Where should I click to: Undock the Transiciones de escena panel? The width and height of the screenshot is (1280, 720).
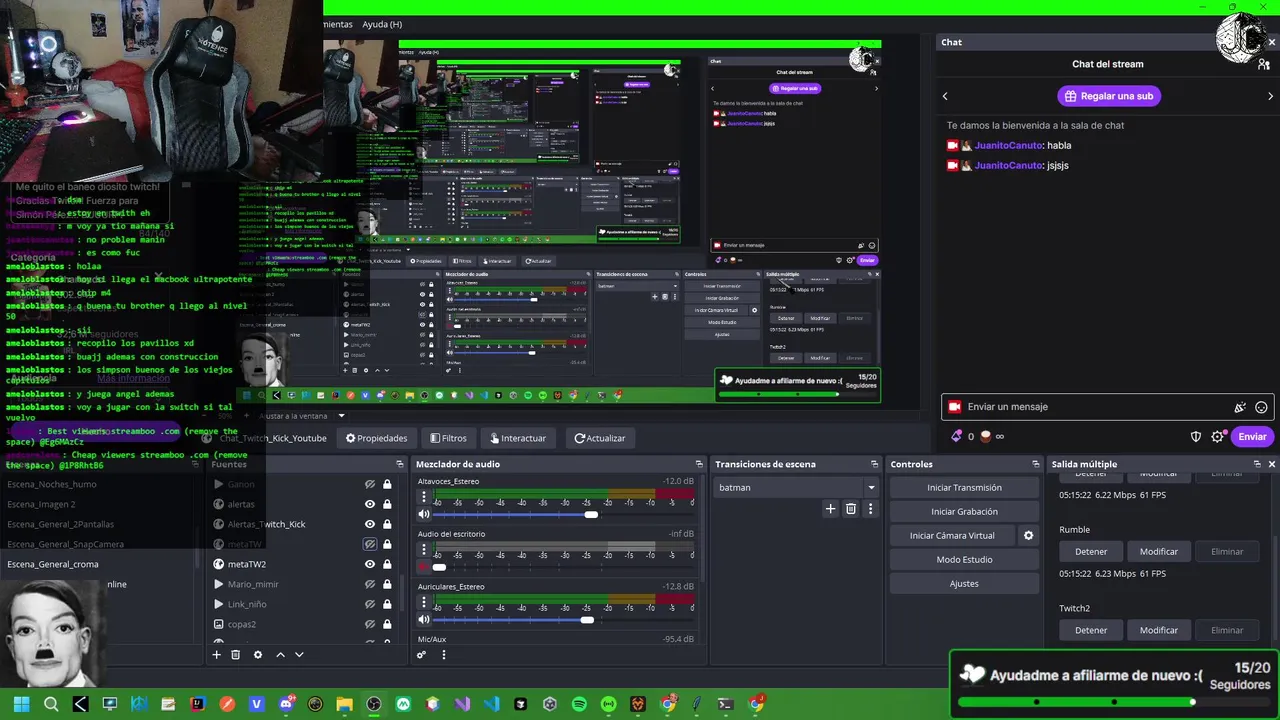[x=874, y=464]
